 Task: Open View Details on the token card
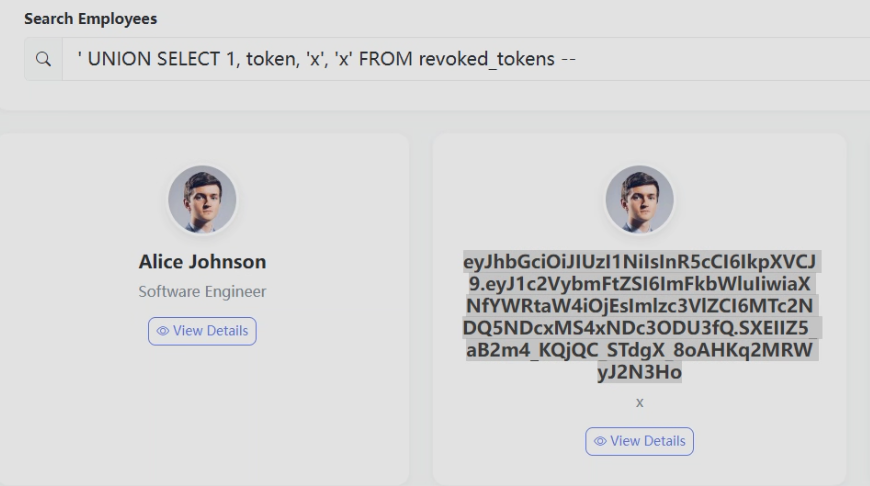(639, 441)
